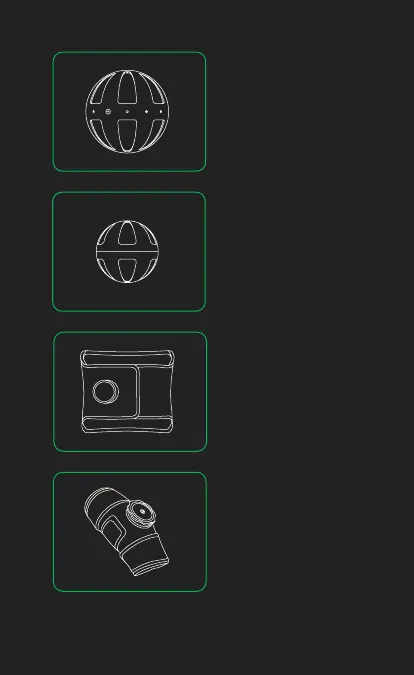
Task: Click the round button on the square device
Action: [106, 391]
